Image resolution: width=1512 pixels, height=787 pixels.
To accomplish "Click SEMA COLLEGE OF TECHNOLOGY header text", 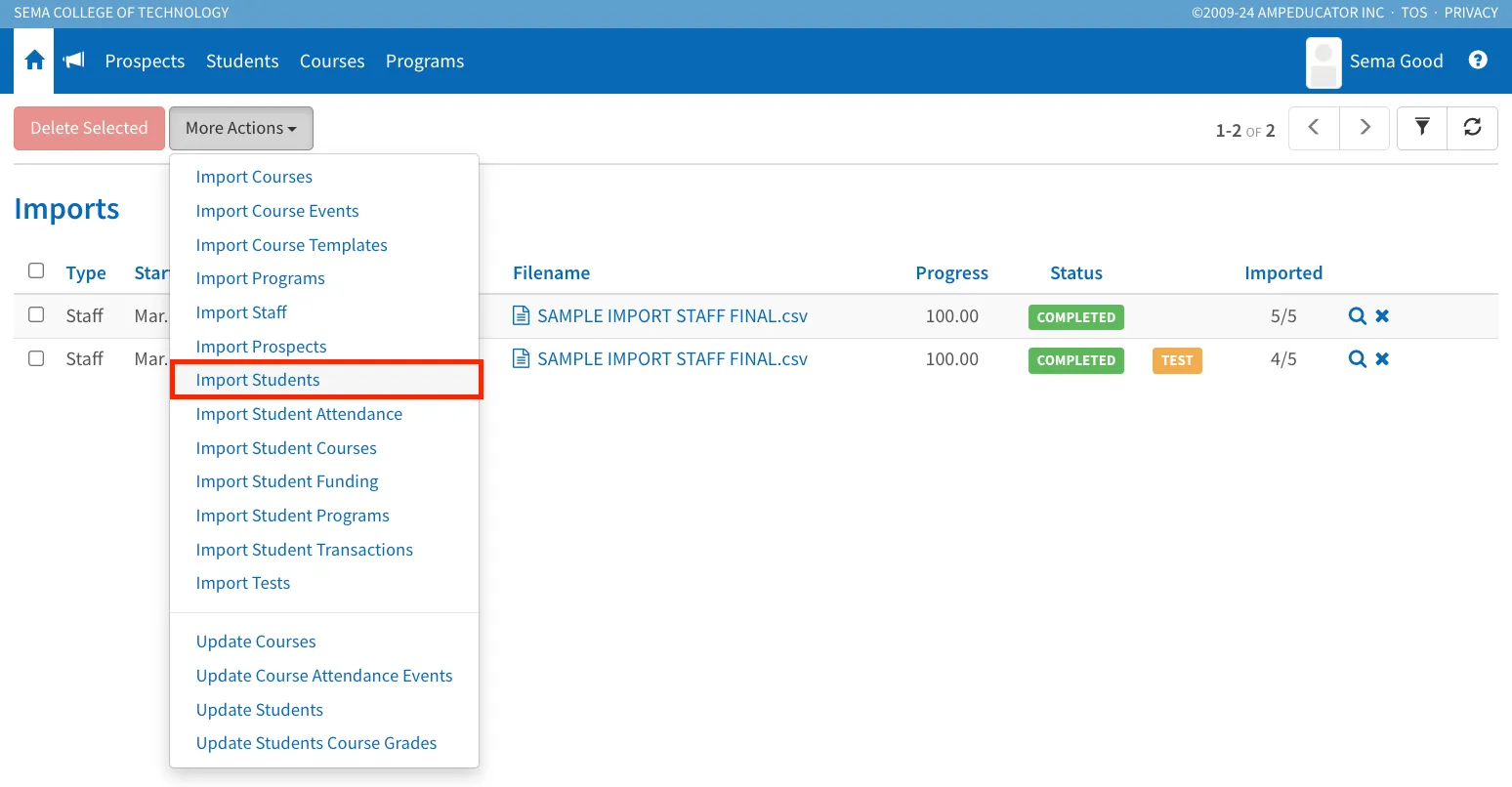I will (121, 13).
